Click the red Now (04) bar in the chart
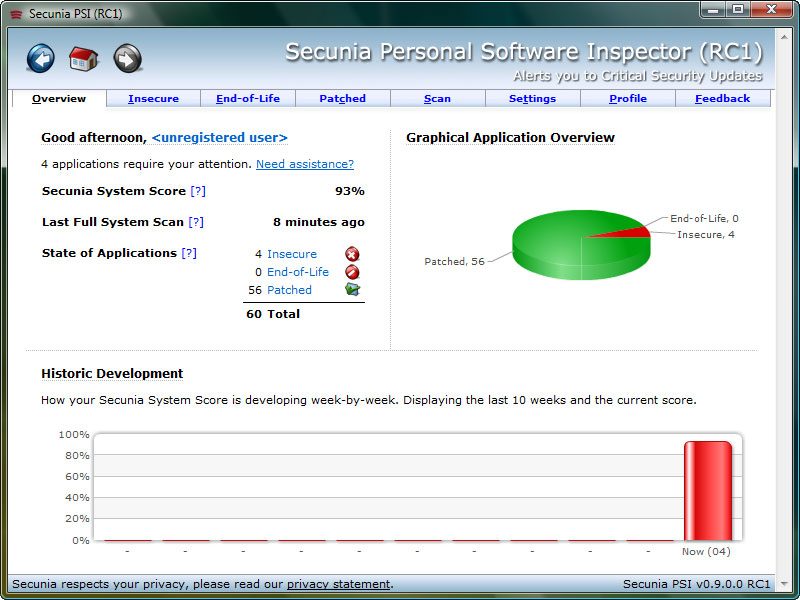Screen dimensions: 800x600 pyautogui.click(x=708, y=491)
